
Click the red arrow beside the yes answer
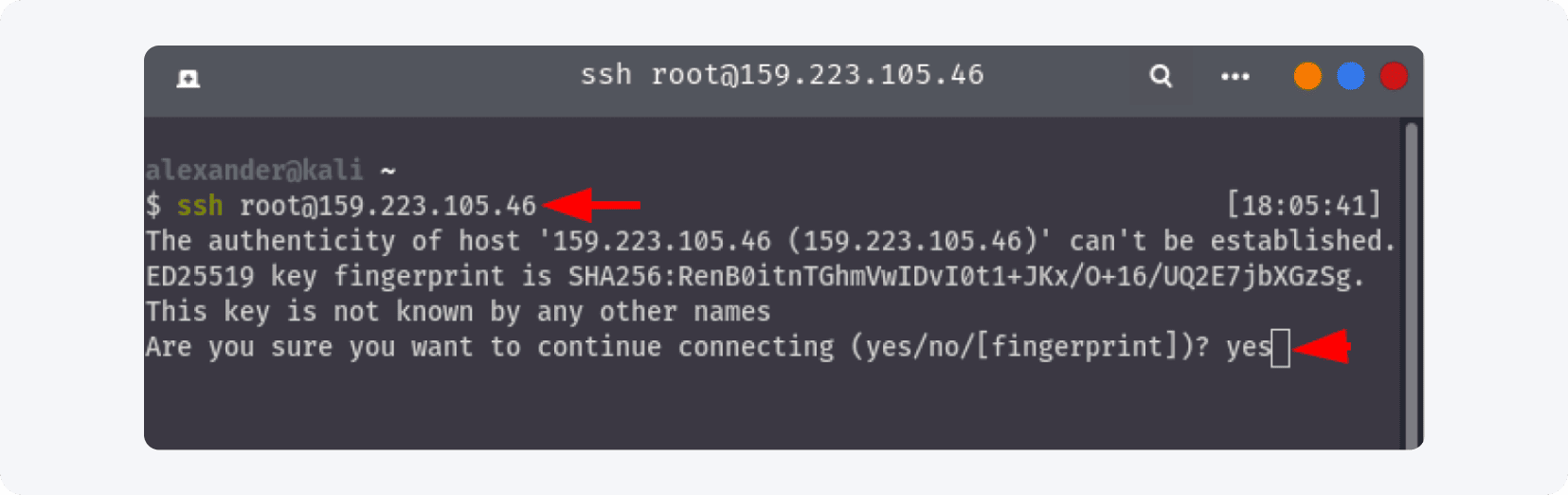coord(1322,348)
